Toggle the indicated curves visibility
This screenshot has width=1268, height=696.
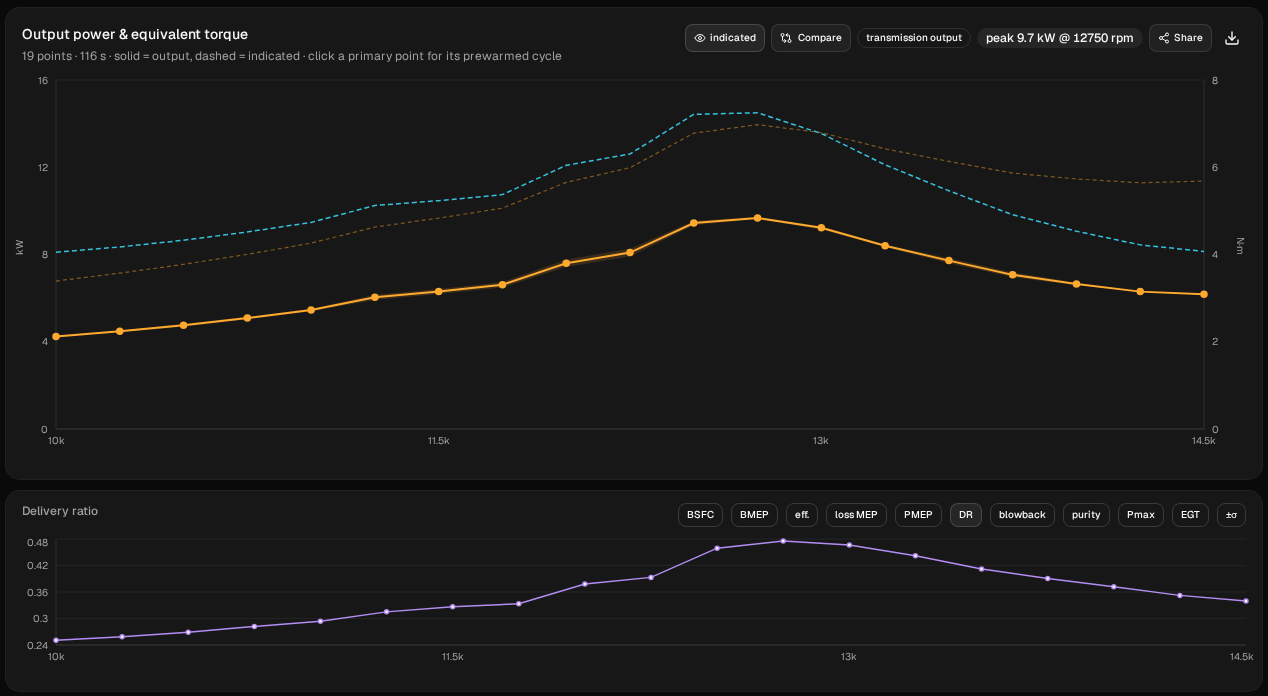point(725,38)
